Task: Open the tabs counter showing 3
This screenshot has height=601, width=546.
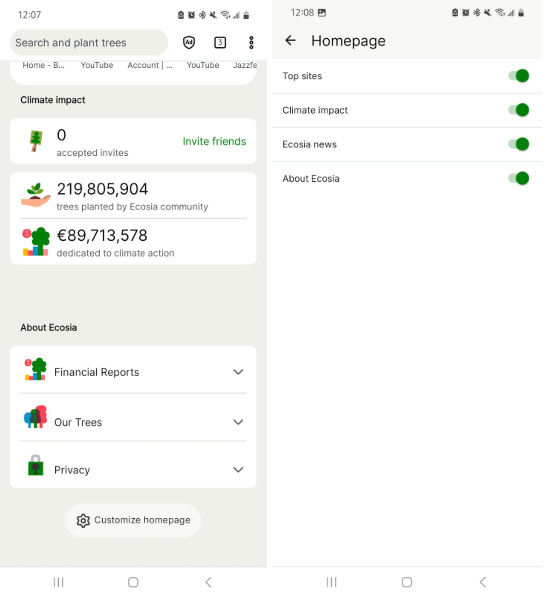Action: click(x=220, y=42)
